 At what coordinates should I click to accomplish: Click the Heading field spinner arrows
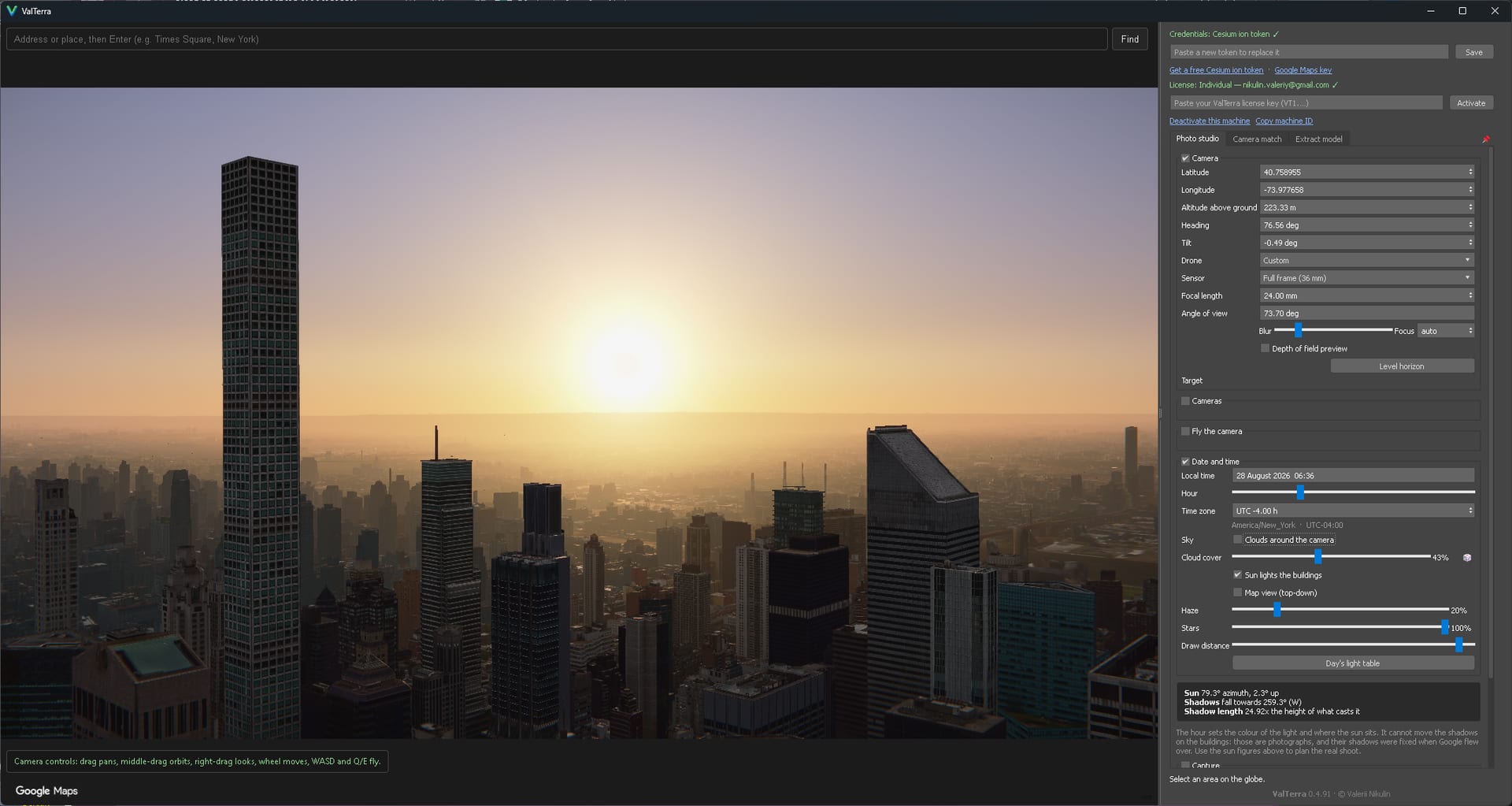click(1469, 225)
